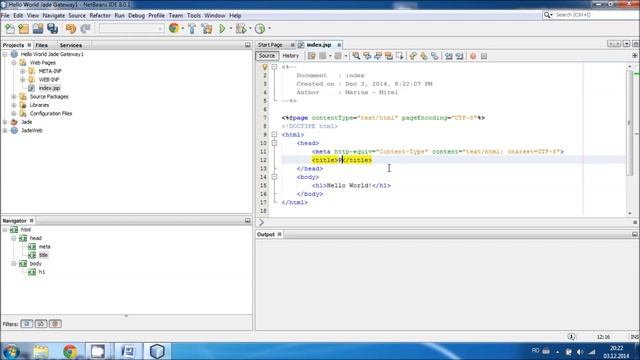Click the Profile Project clock icon
This screenshot has width=640, height=360.
coord(260,29)
